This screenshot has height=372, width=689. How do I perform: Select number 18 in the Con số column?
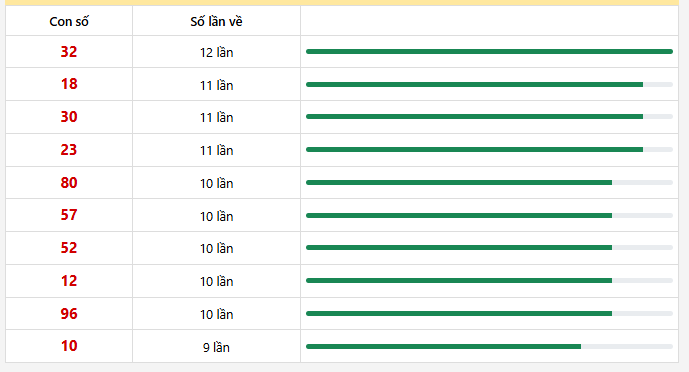pos(69,84)
